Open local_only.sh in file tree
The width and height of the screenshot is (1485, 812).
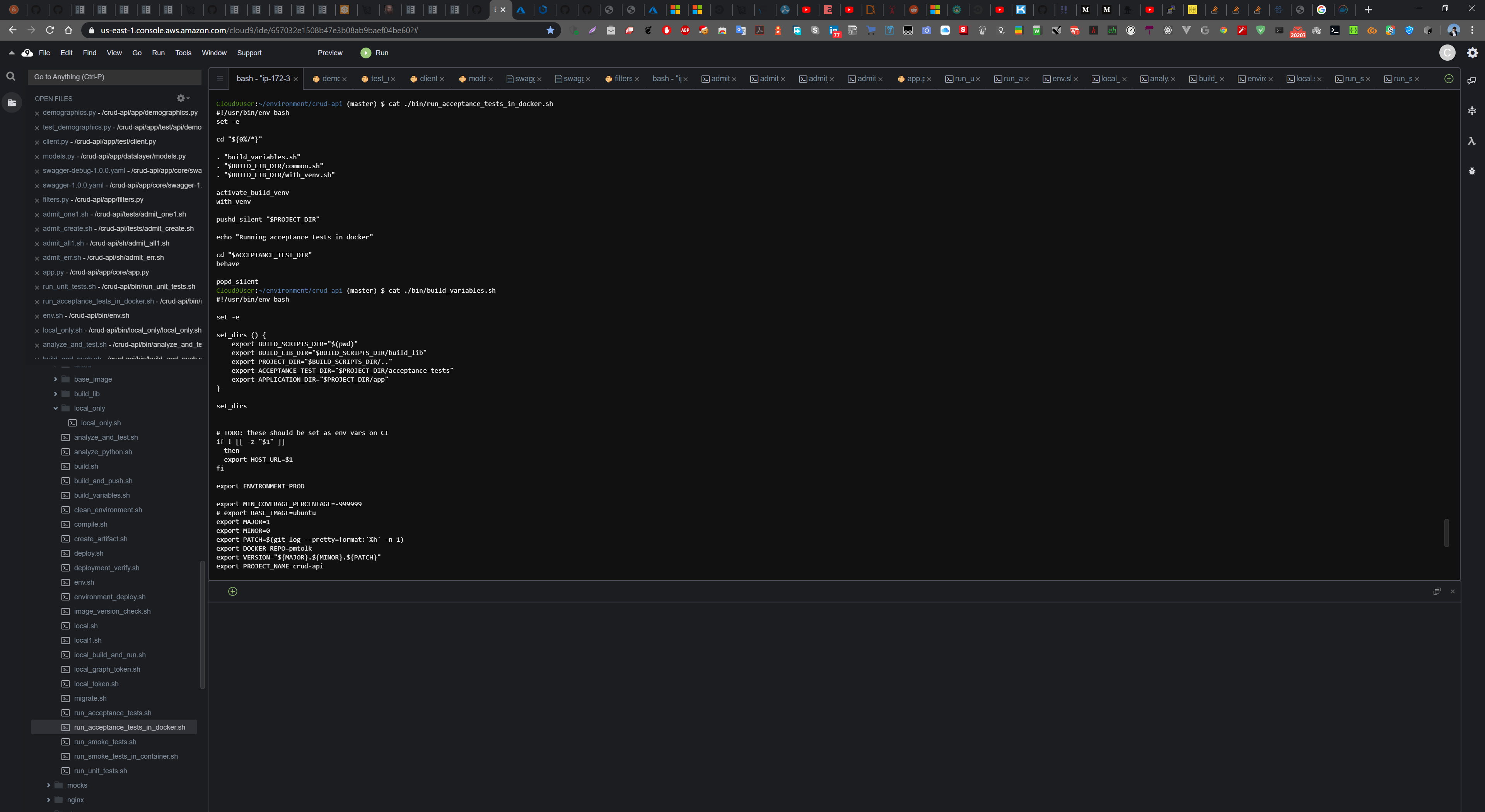point(100,423)
